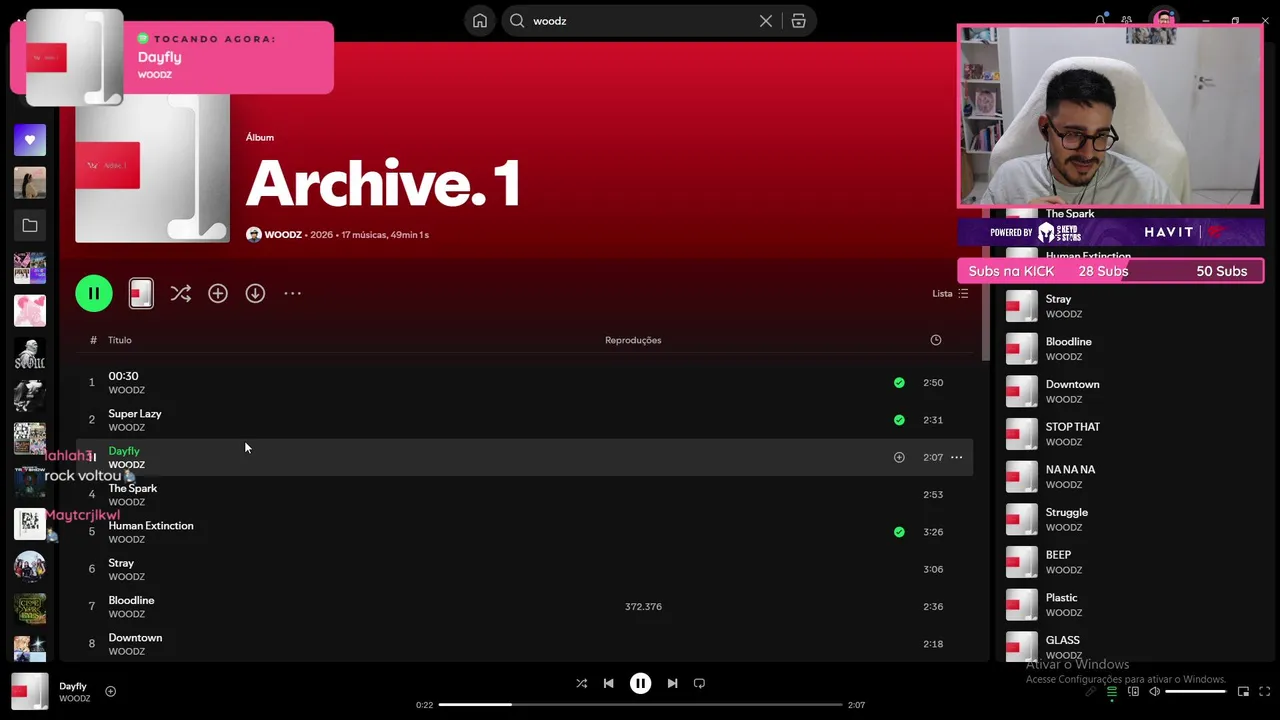The height and width of the screenshot is (720, 1280).
Task: Toggle saved checkmark for '00:30' track
Action: coord(899,382)
